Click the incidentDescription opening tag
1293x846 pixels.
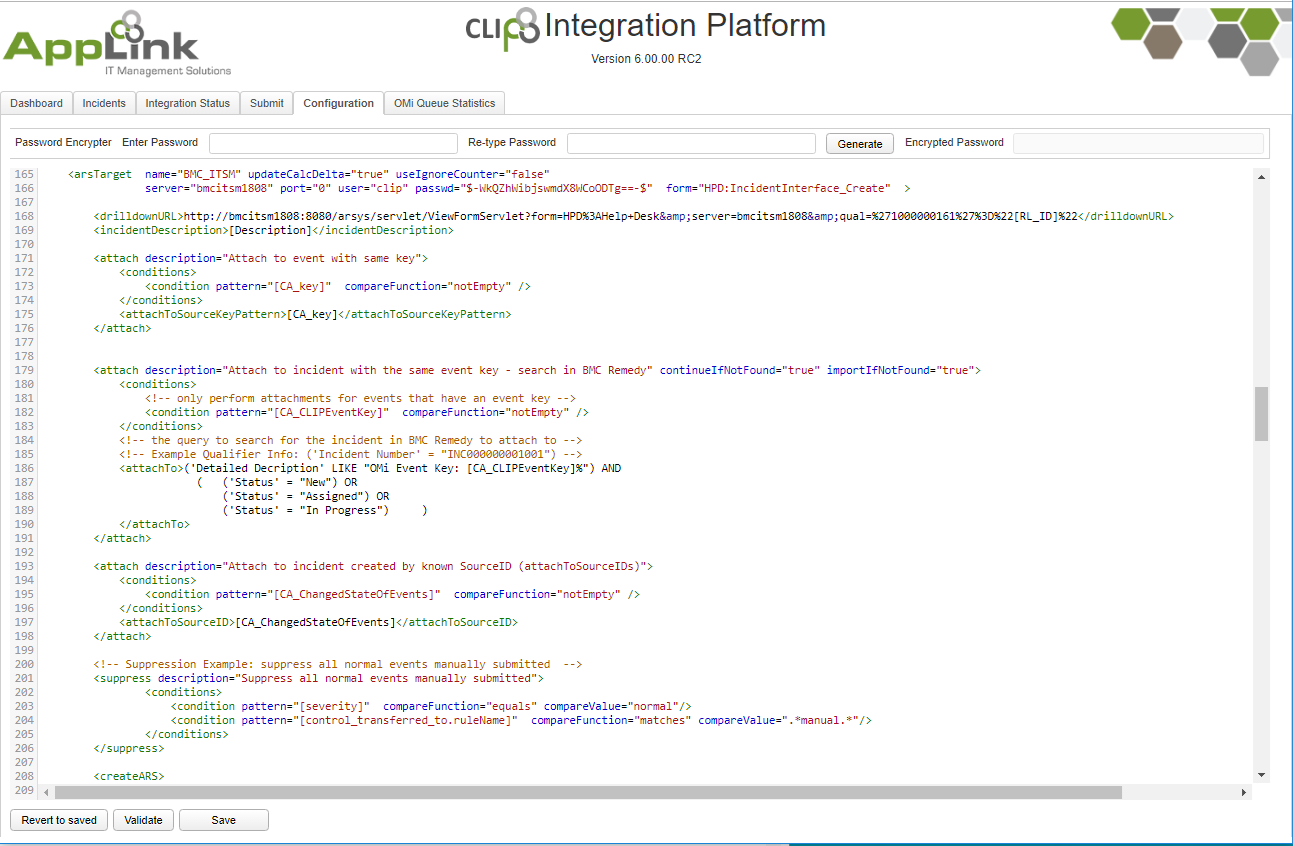pyautogui.click(x=161, y=230)
